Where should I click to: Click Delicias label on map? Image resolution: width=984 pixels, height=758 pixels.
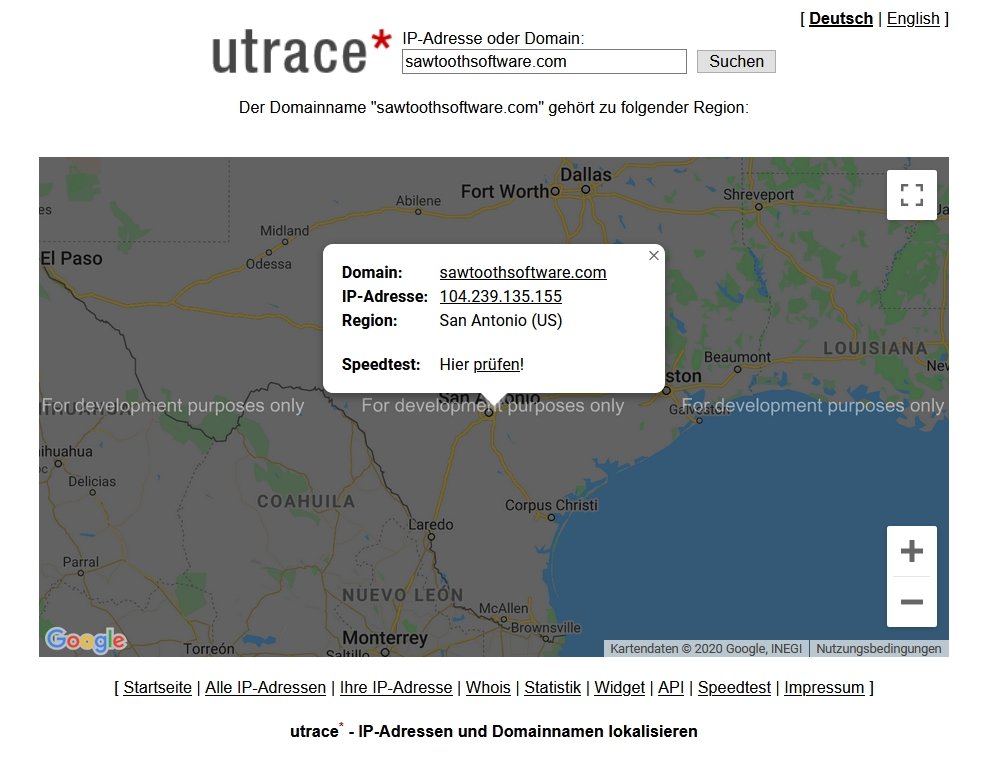click(x=92, y=481)
